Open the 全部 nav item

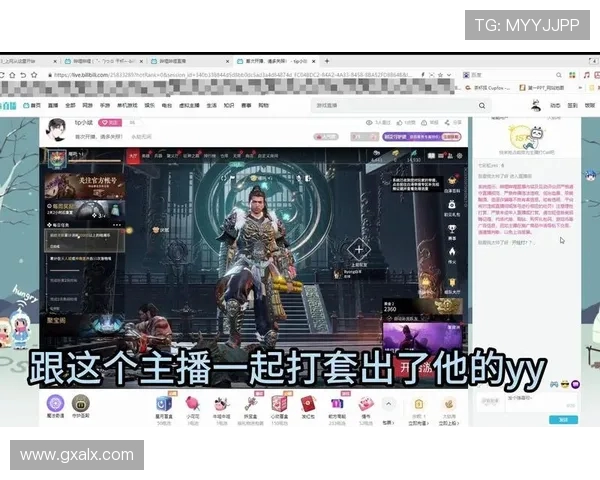tap(70, 105)
